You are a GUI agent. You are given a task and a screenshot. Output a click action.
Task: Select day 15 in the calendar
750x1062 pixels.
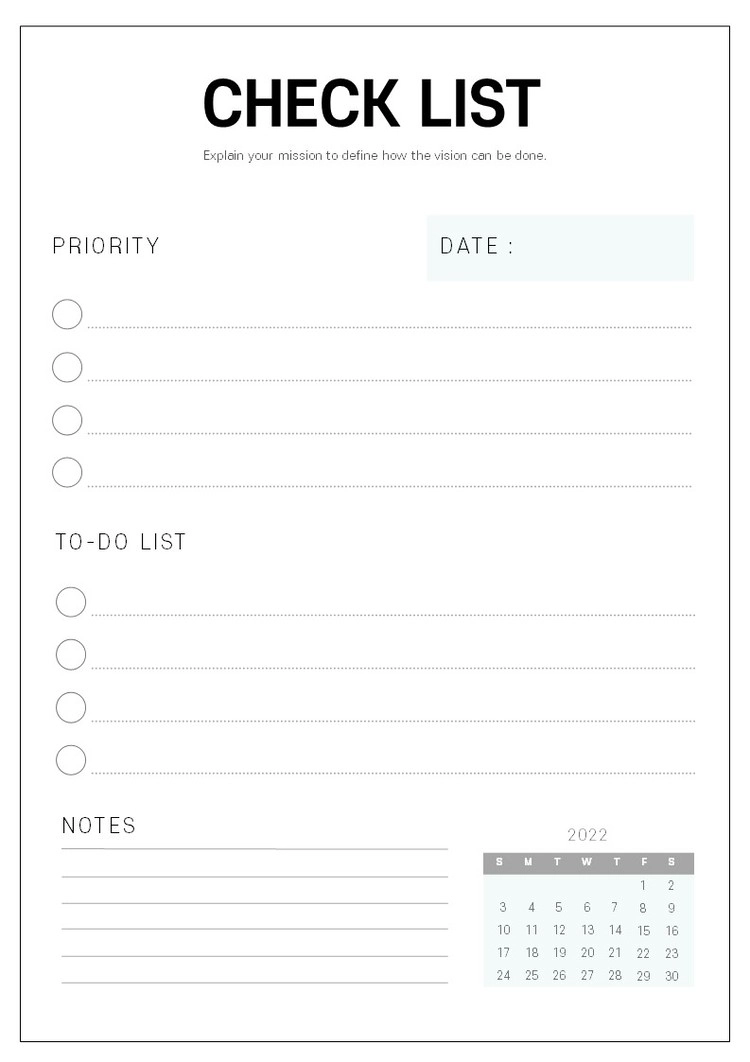click(644, 931)
